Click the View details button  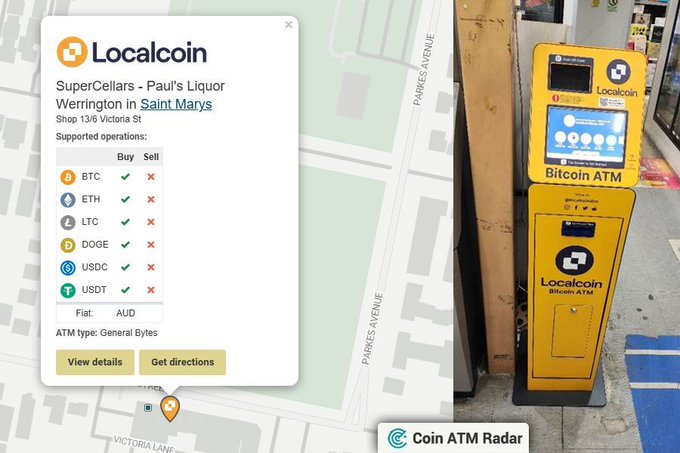(95, 362)
